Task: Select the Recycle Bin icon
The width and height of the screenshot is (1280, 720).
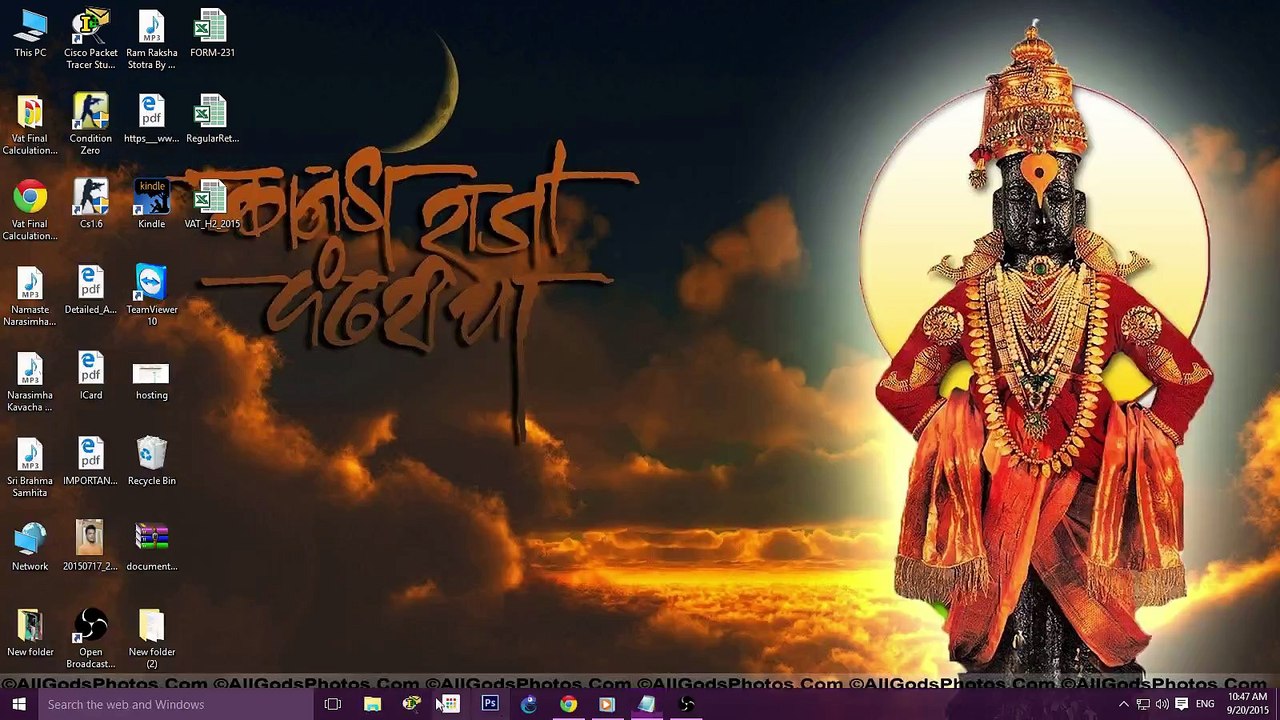Action: pyautogui.click(x=151, y=463)
